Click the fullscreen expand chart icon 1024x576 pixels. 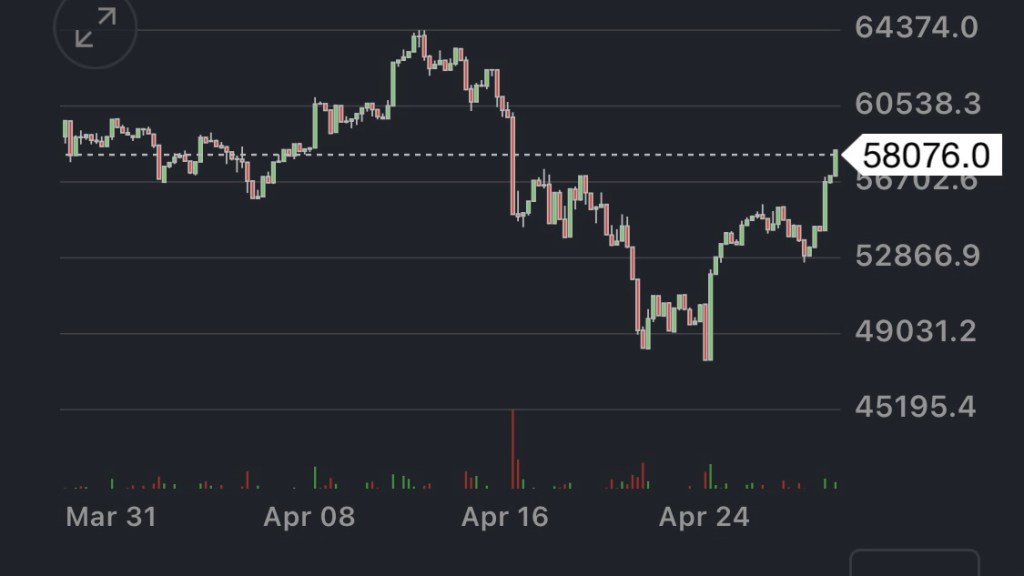point(96,28)
